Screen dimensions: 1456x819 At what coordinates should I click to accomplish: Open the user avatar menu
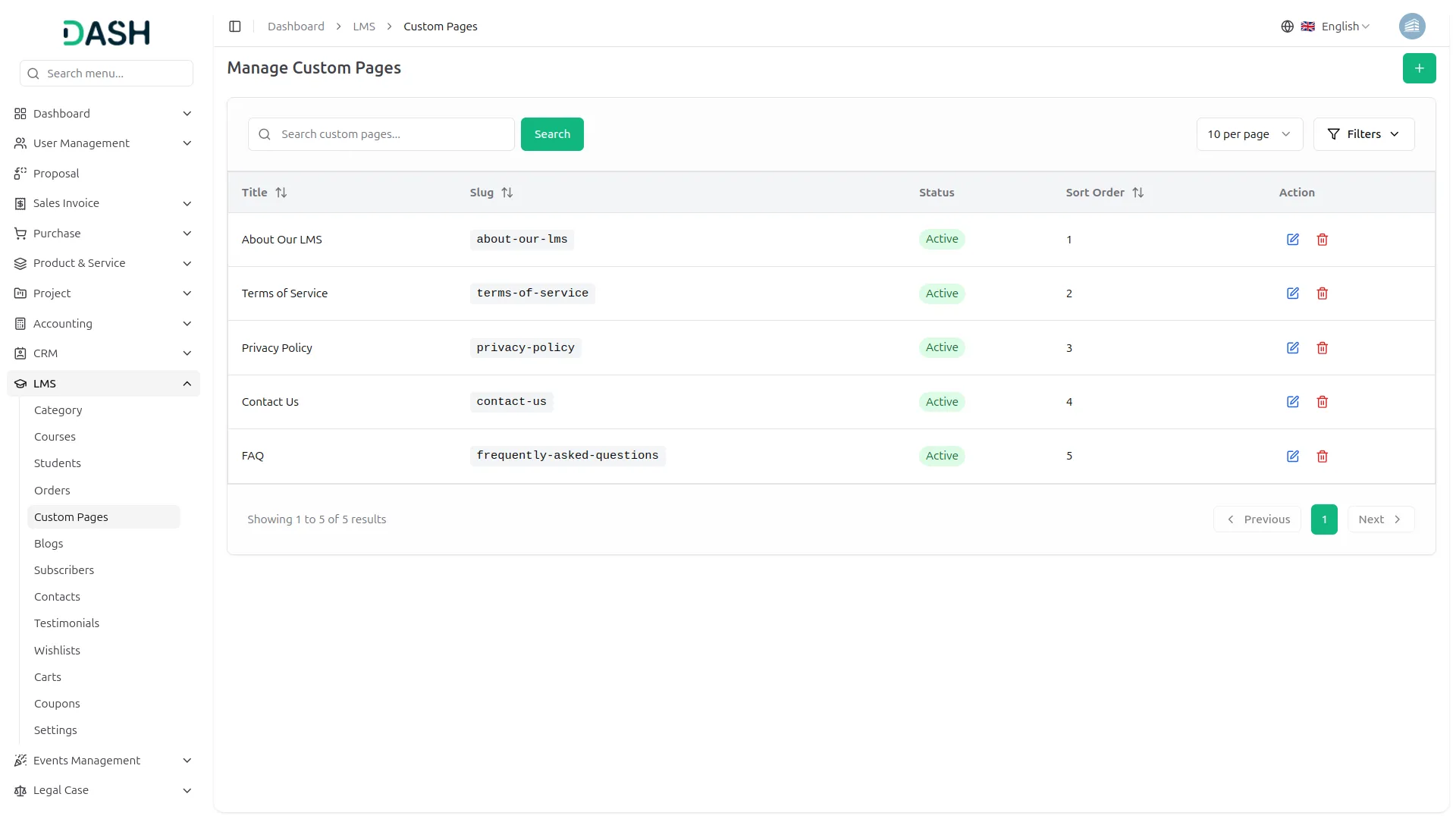click(x=1411, y=27)
